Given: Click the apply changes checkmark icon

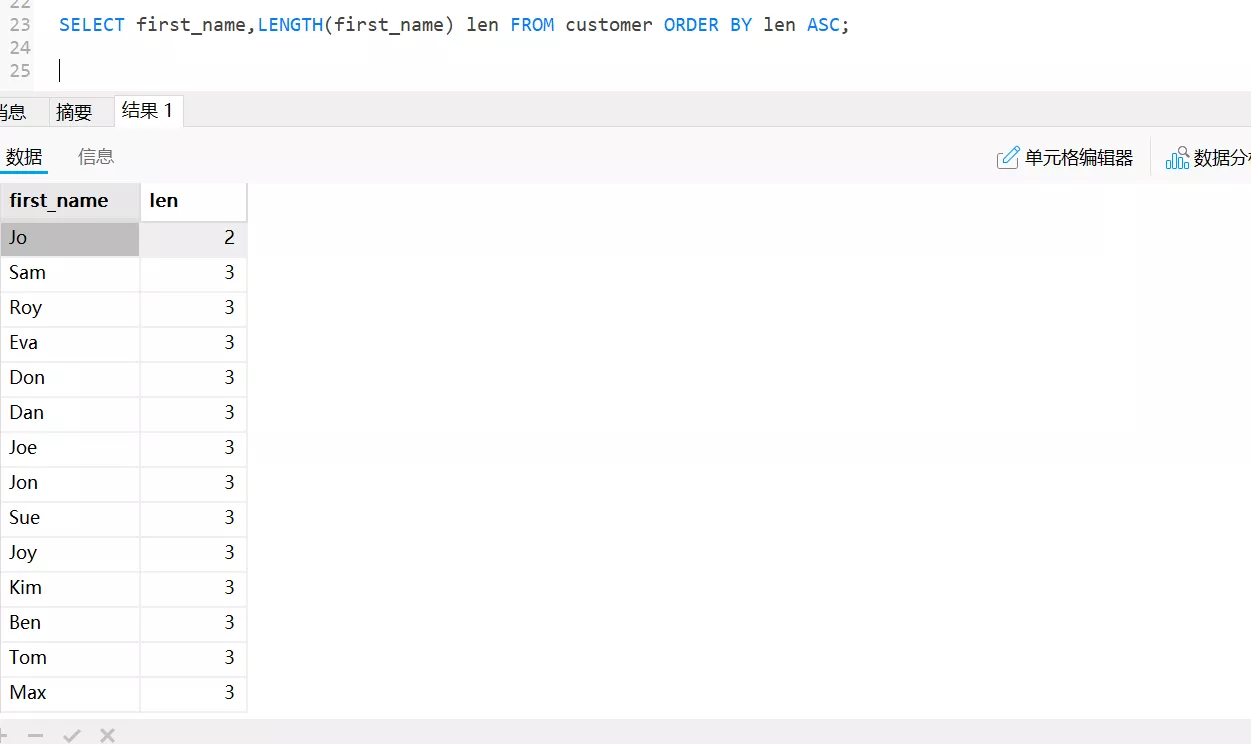Looking at the screenshot, I should [72, 735].
